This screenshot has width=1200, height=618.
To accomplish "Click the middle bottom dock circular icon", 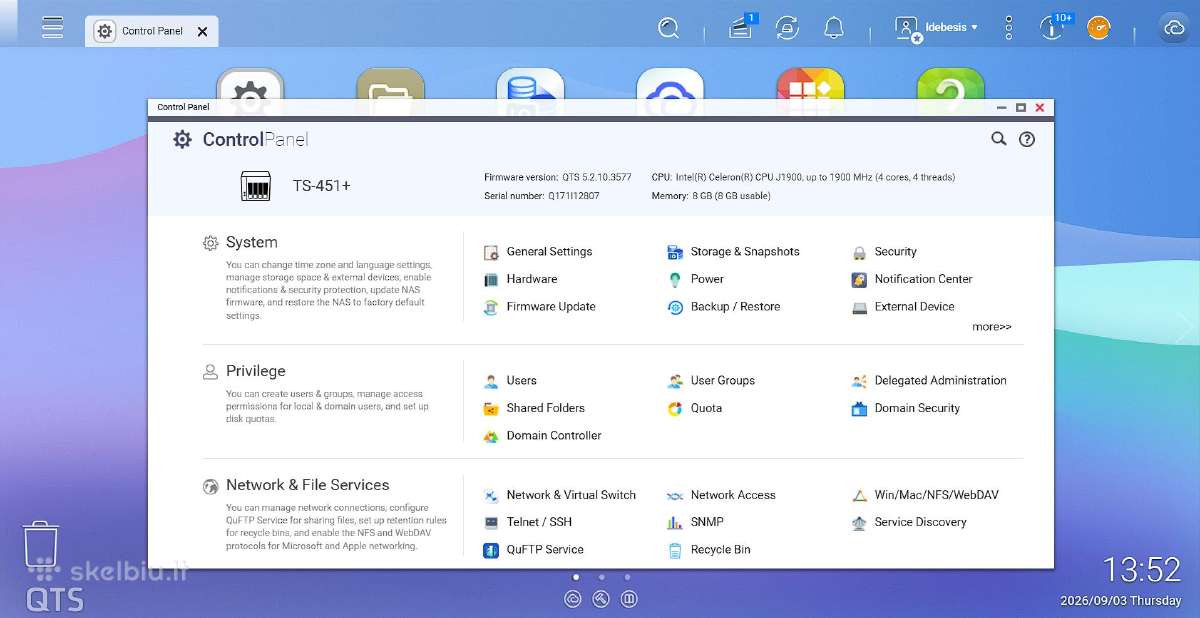I will (x=601, y=599).
